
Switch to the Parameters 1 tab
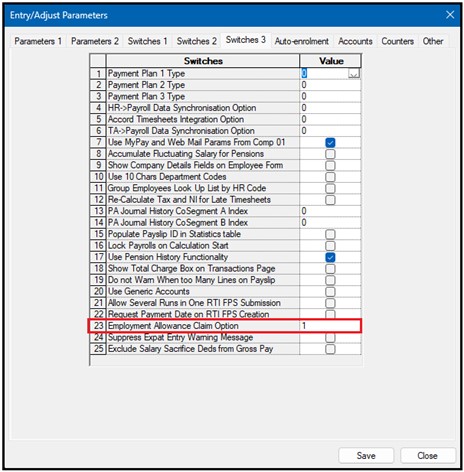tap(38, 41)
